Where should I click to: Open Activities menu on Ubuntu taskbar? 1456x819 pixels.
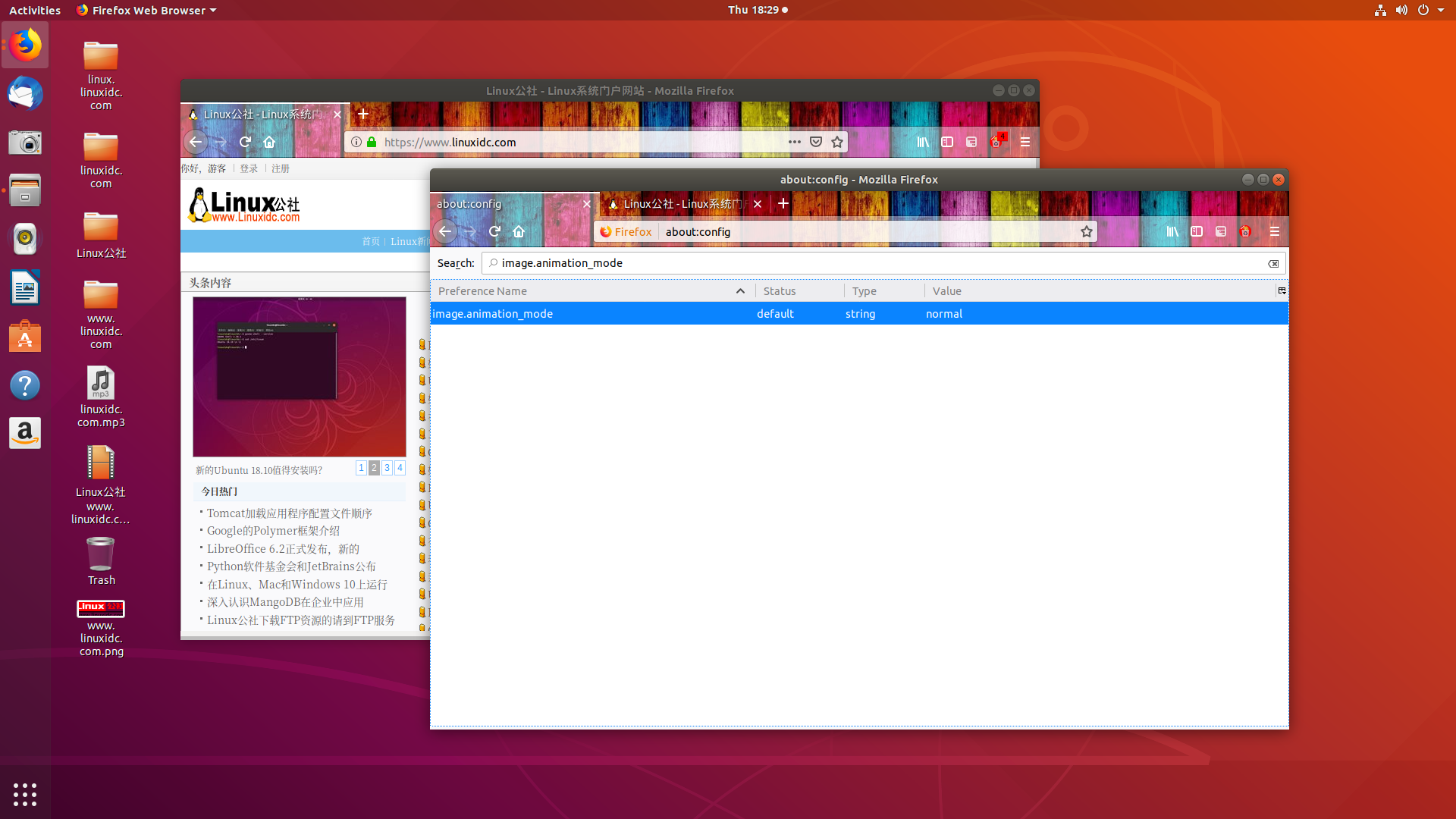pos(35,10)
